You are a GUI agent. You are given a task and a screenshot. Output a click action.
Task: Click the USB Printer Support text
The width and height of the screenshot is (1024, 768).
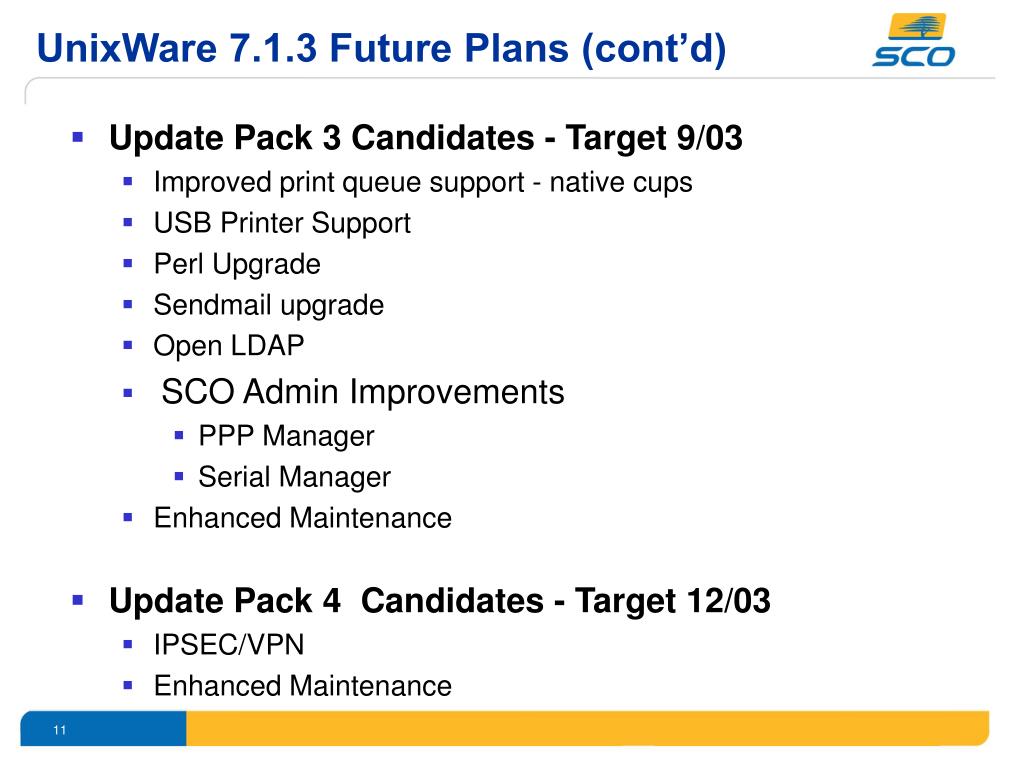(x=282, y=223)
